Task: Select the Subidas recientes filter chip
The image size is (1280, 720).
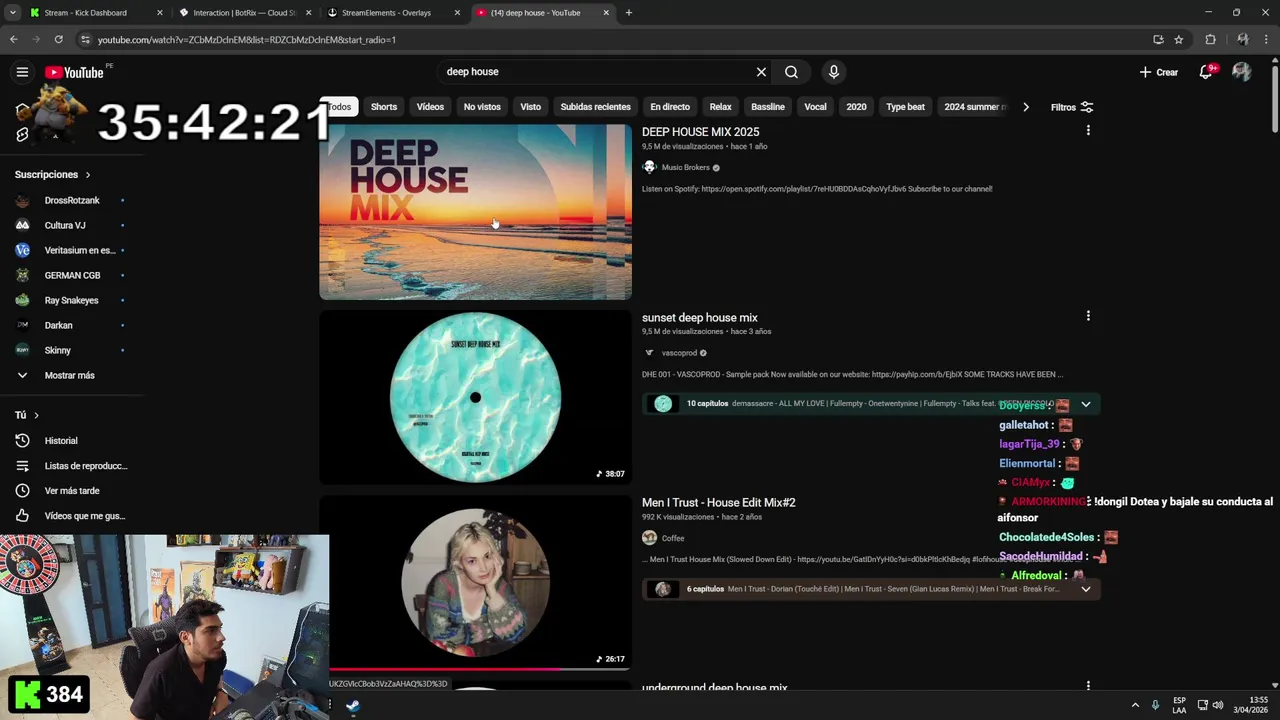Action: [x=595, y=107]
